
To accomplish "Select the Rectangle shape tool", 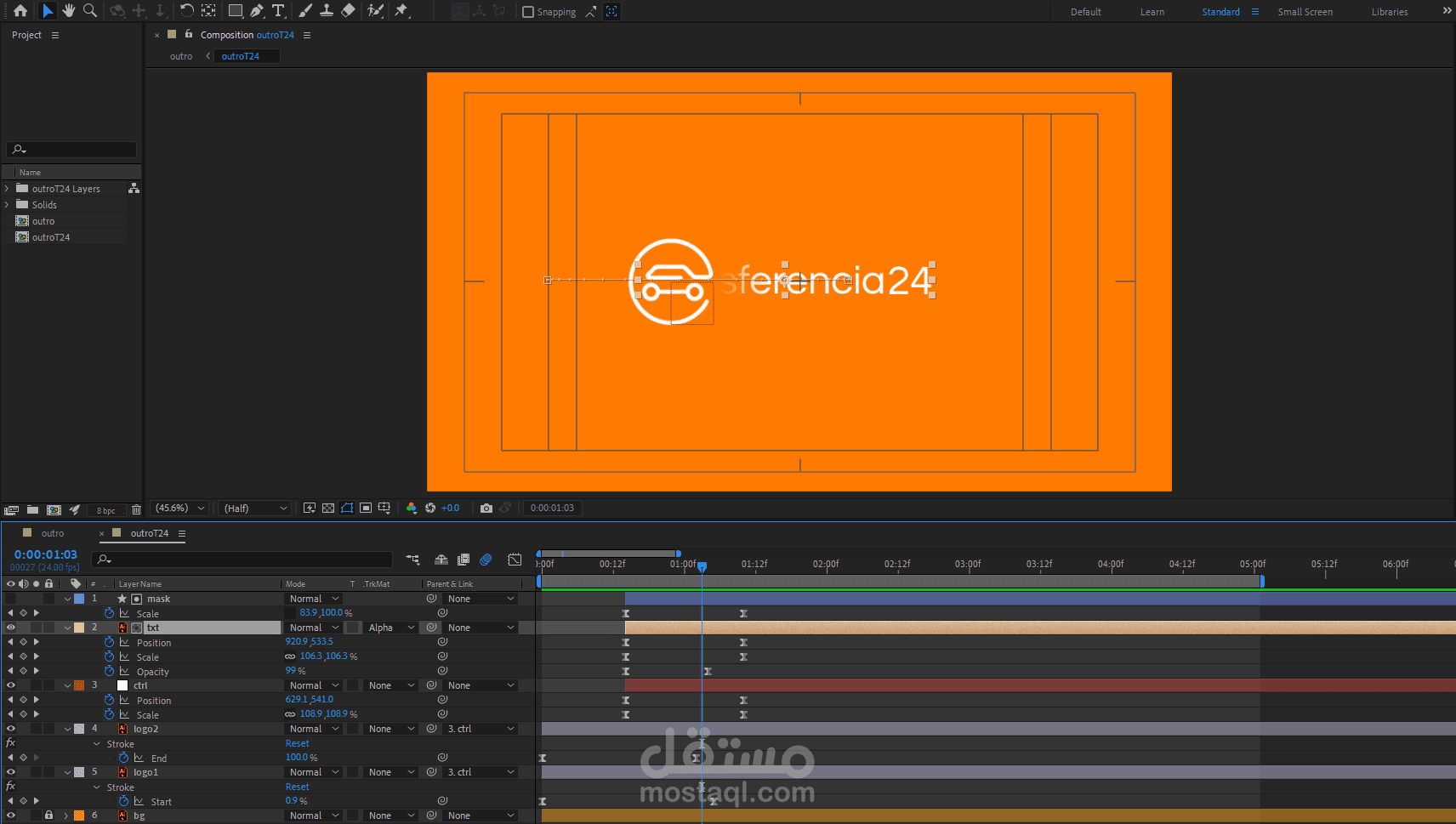I will click(236, 11).
